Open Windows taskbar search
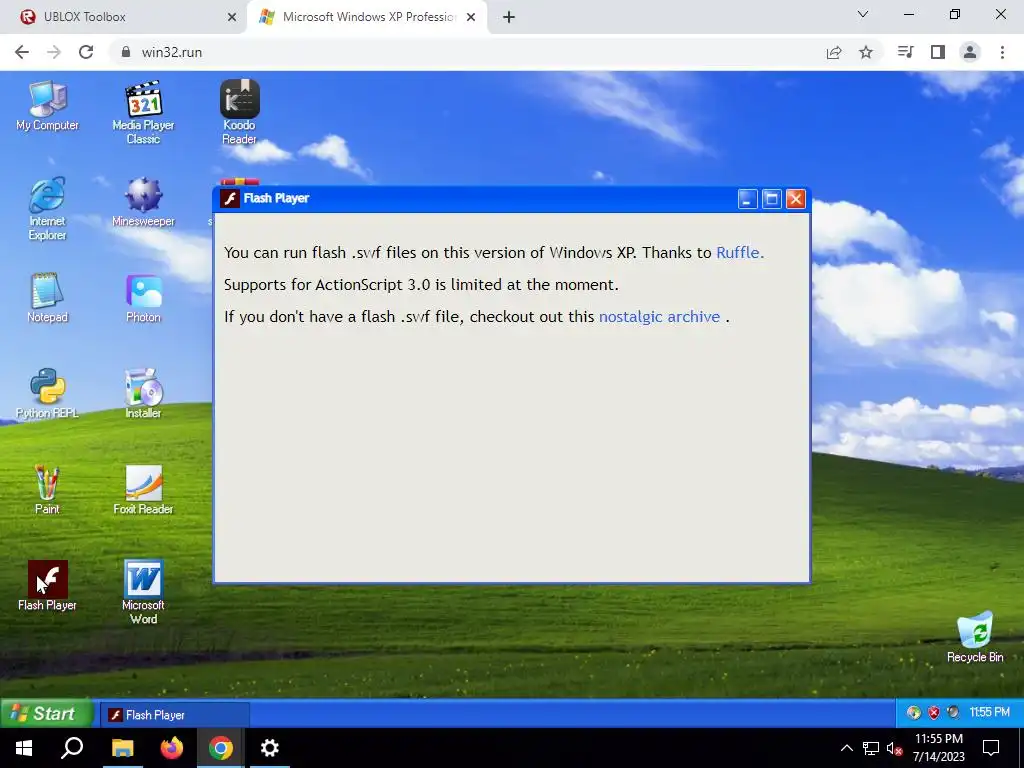Image resolution: width=1024 pixels, height=768 pixels. pyautogui.click(x=72, y=748)
